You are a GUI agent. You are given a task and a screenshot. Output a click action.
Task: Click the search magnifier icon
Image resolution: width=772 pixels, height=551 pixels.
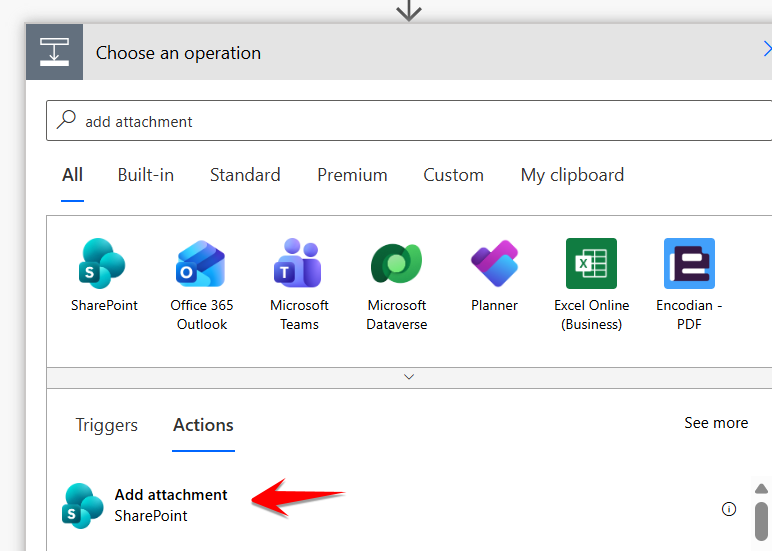(x=66, y=120)
